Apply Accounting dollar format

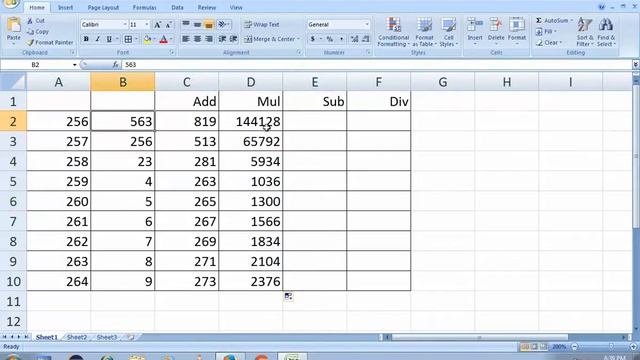[312, 39]
